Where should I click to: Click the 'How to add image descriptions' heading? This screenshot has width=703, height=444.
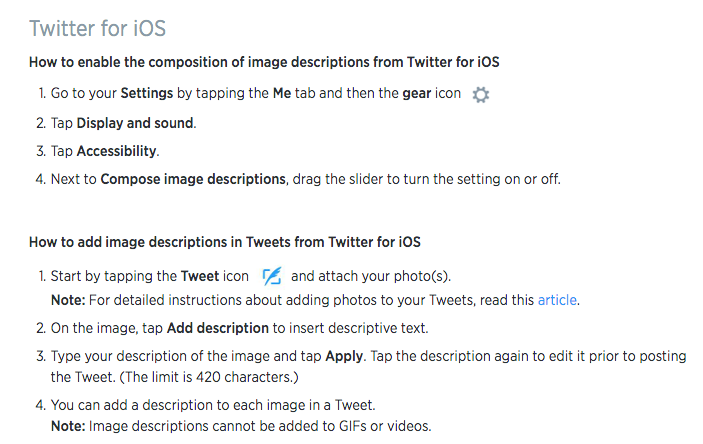(225, 242)
